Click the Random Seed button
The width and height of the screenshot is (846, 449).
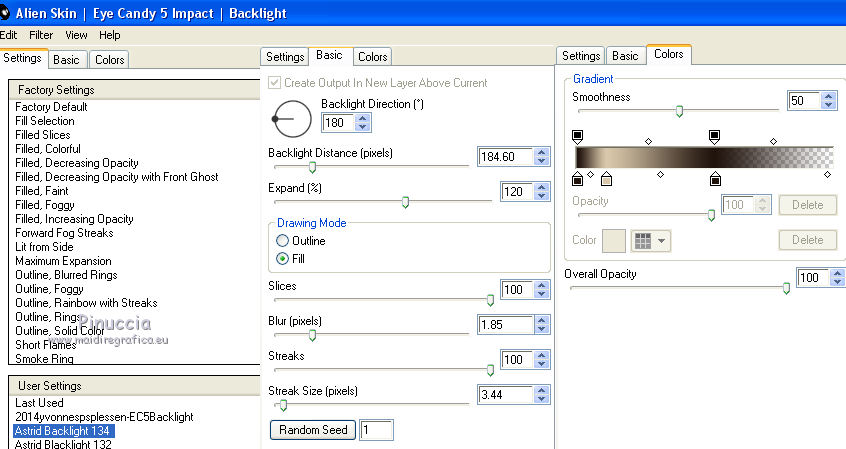click(x=313, y=430)
